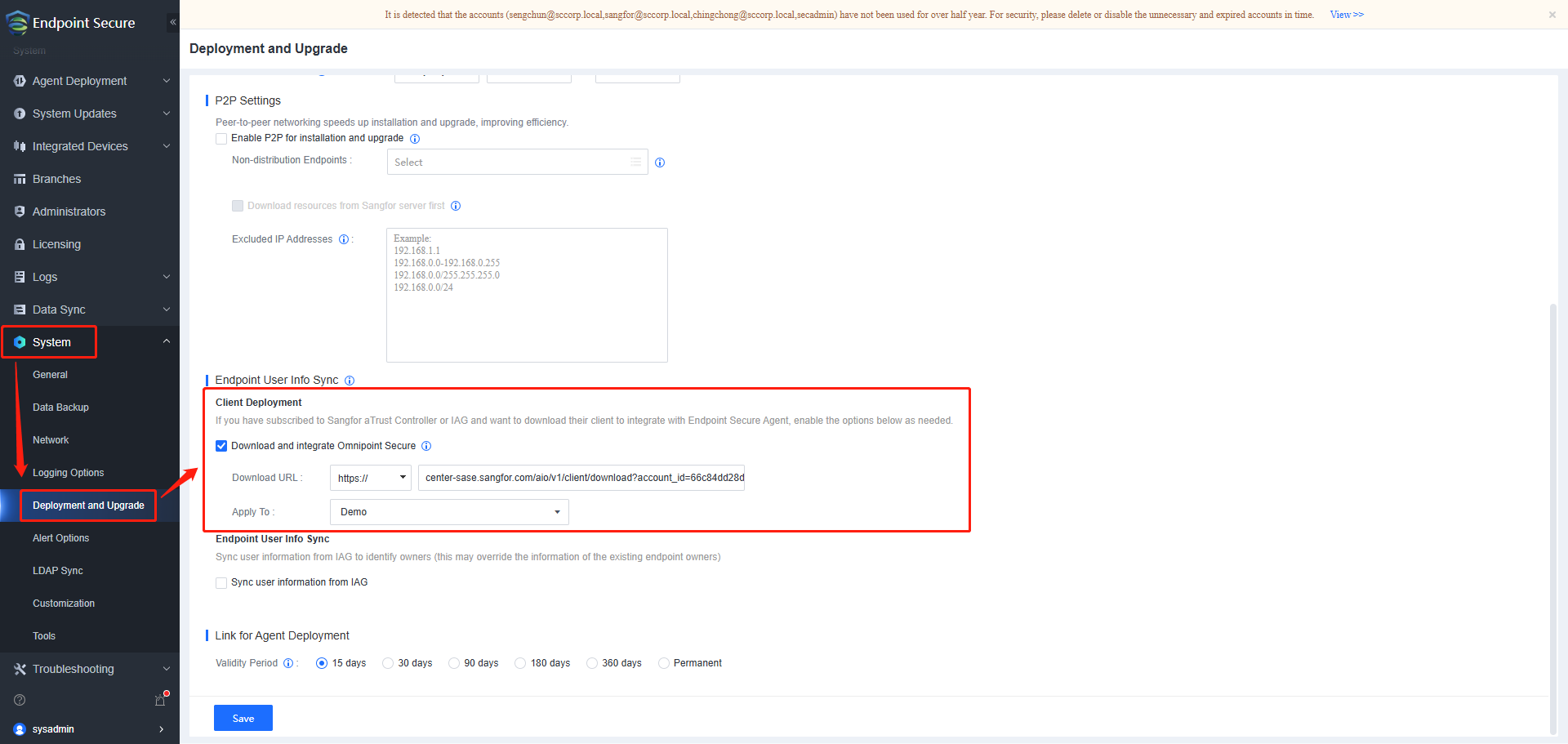Expand Agent Deployment menu chevron
The width and height of the screenshot is (1568, 744).
[x=167, y=81]
